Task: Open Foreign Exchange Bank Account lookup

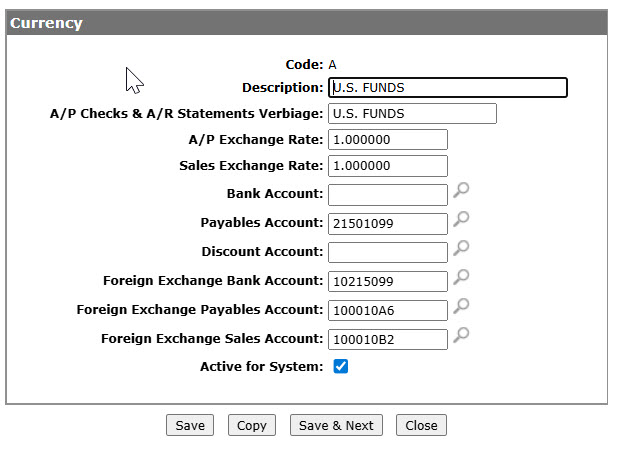Action: [461, 277]
